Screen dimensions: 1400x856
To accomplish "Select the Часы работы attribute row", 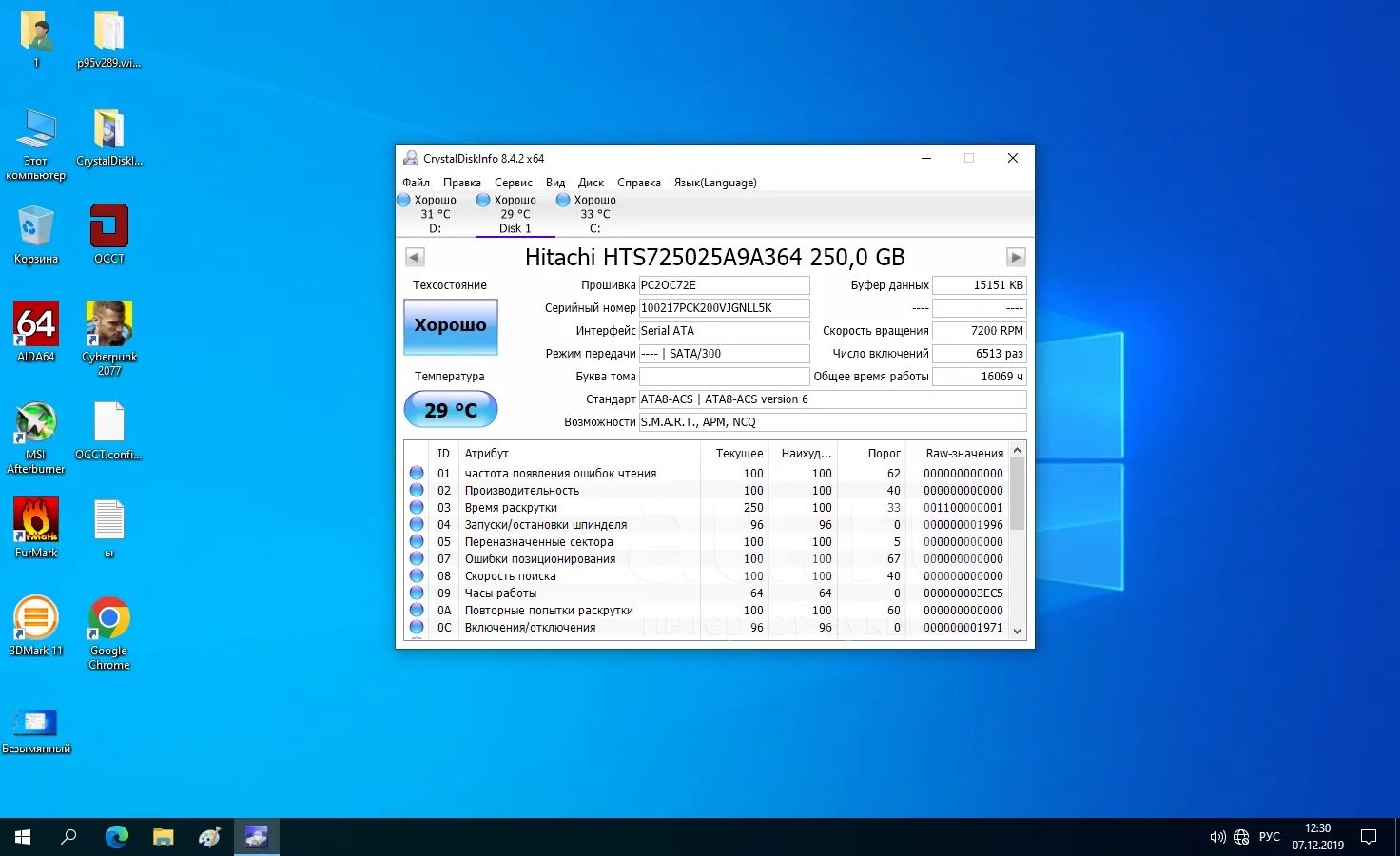I will pyautogui.click(x=707, y=593).
